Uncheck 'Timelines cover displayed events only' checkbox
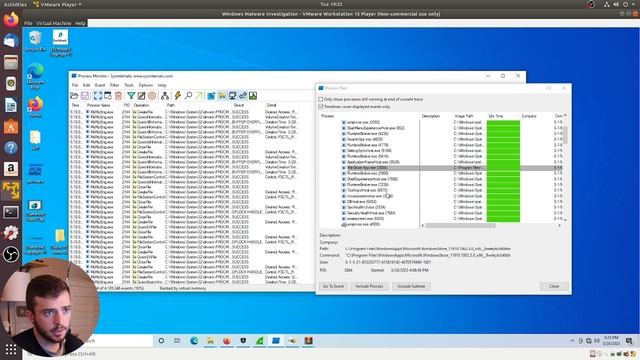 321,107
